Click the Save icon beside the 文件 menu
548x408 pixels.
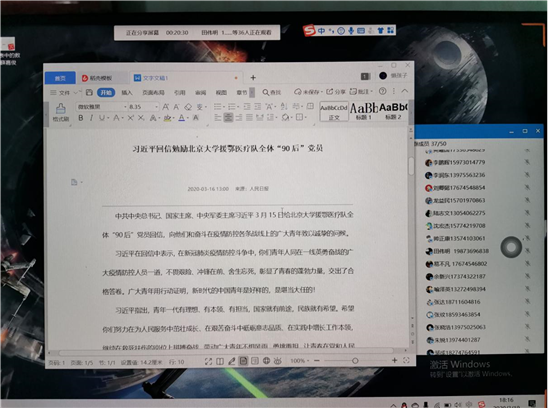[x=89, y=92]
